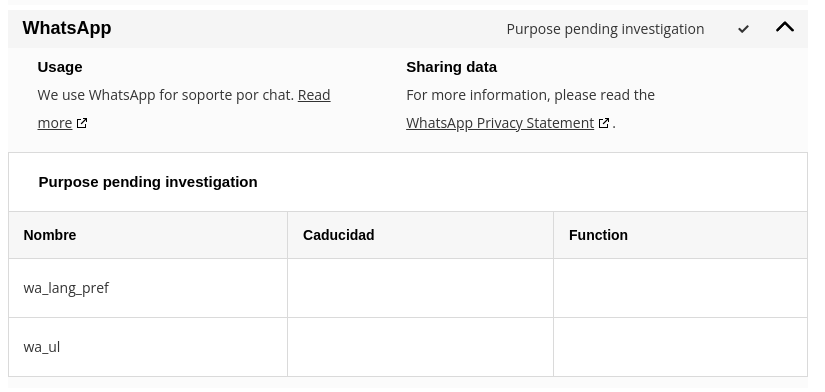Click the Usage heading

point(60,67)
